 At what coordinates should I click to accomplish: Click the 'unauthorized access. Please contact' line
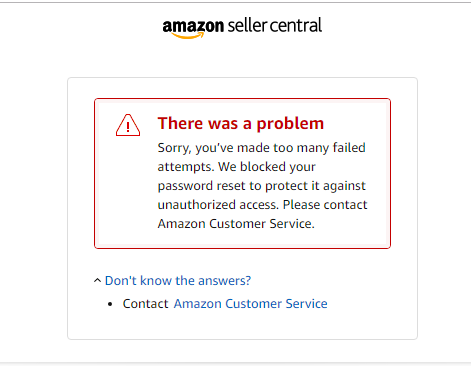(262, 205)
